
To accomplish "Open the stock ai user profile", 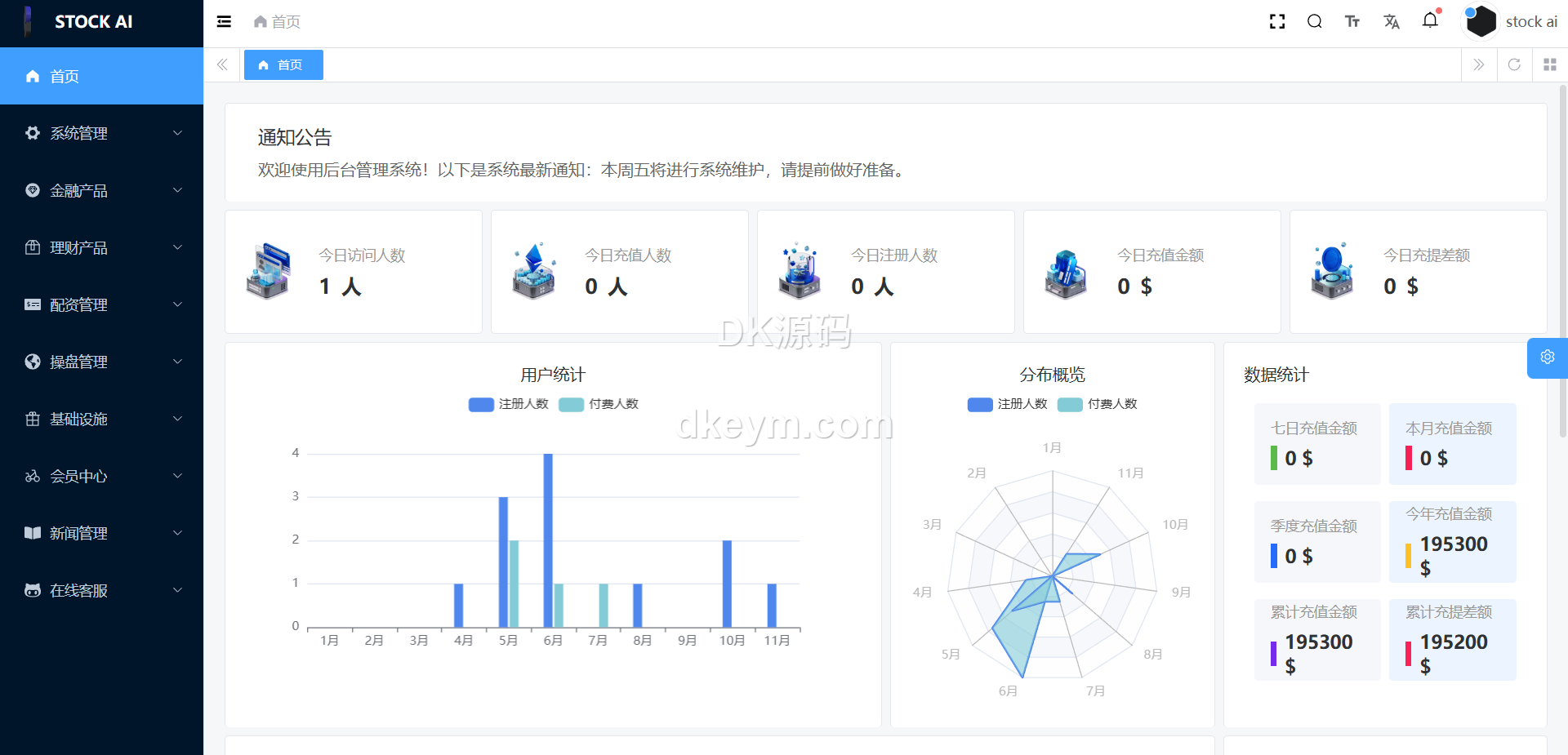I will pos(1512,22).
